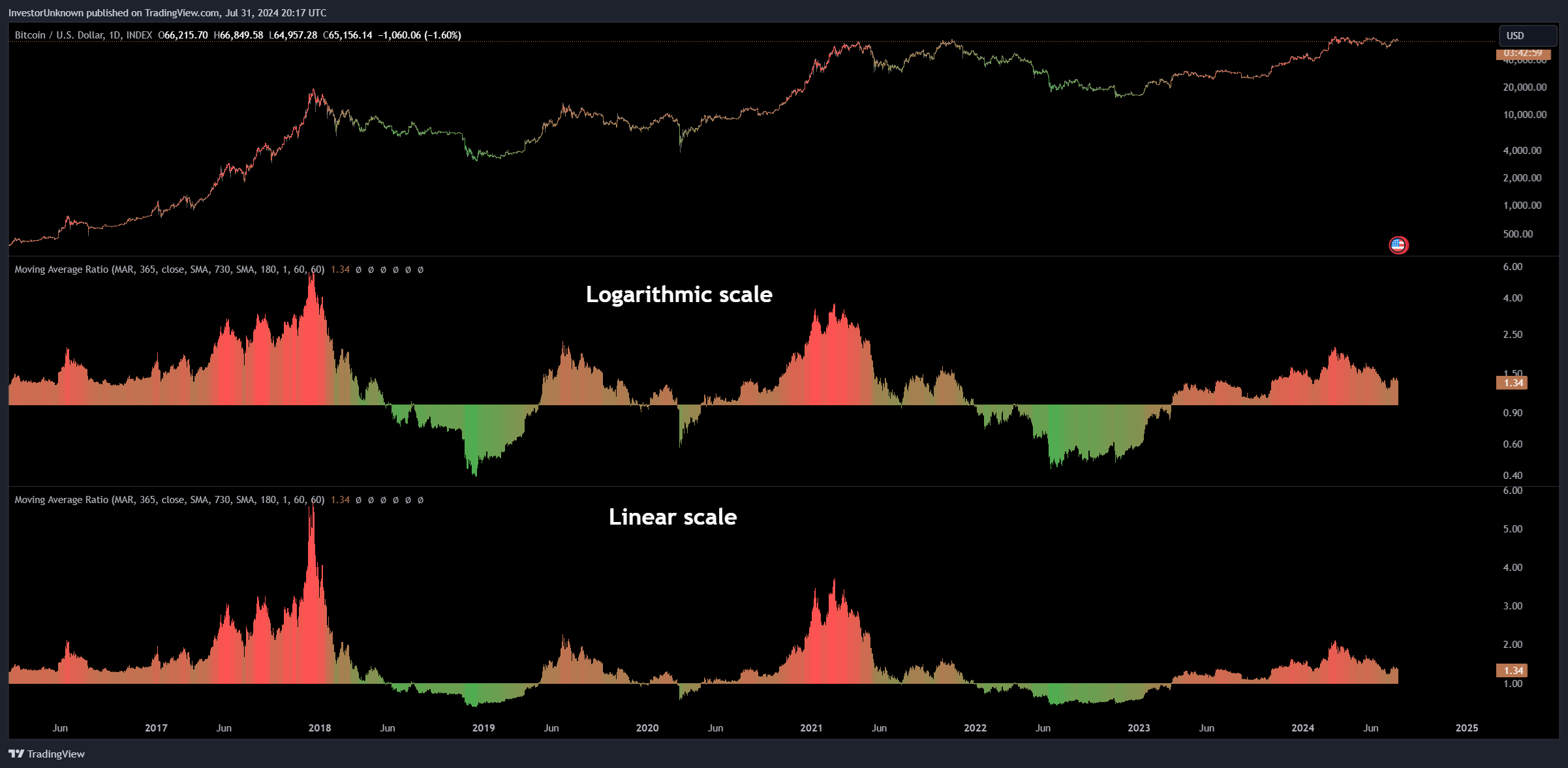Click the 2025 label on time axis
Image resolution: width=1568 pixels, height=768 pixels.
point(1467,728)
